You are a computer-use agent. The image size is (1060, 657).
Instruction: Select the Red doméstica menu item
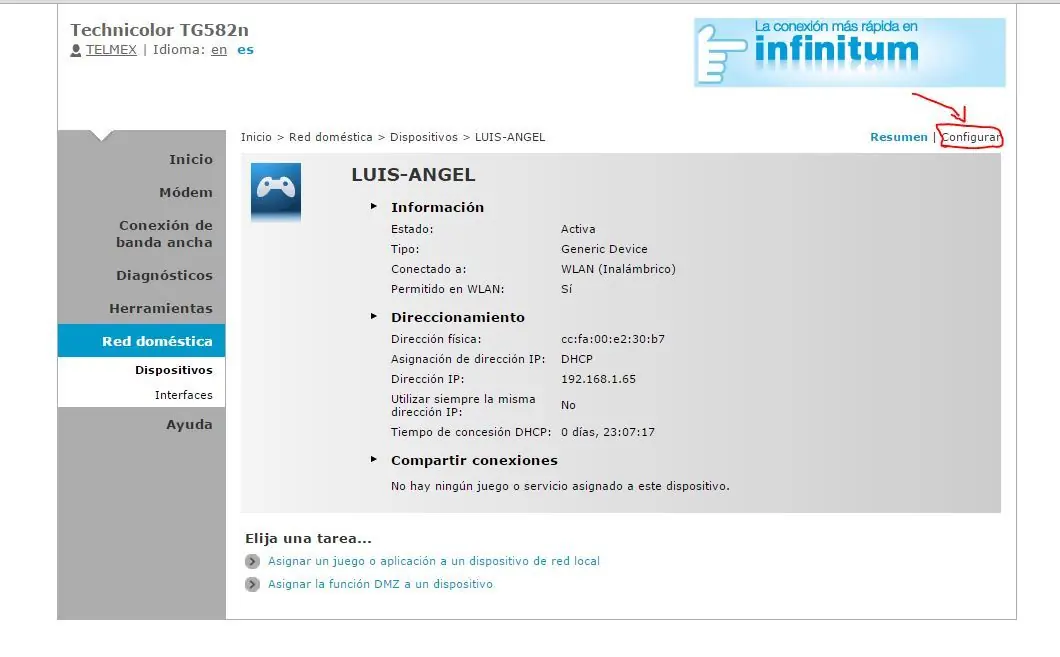click(141, 341)
